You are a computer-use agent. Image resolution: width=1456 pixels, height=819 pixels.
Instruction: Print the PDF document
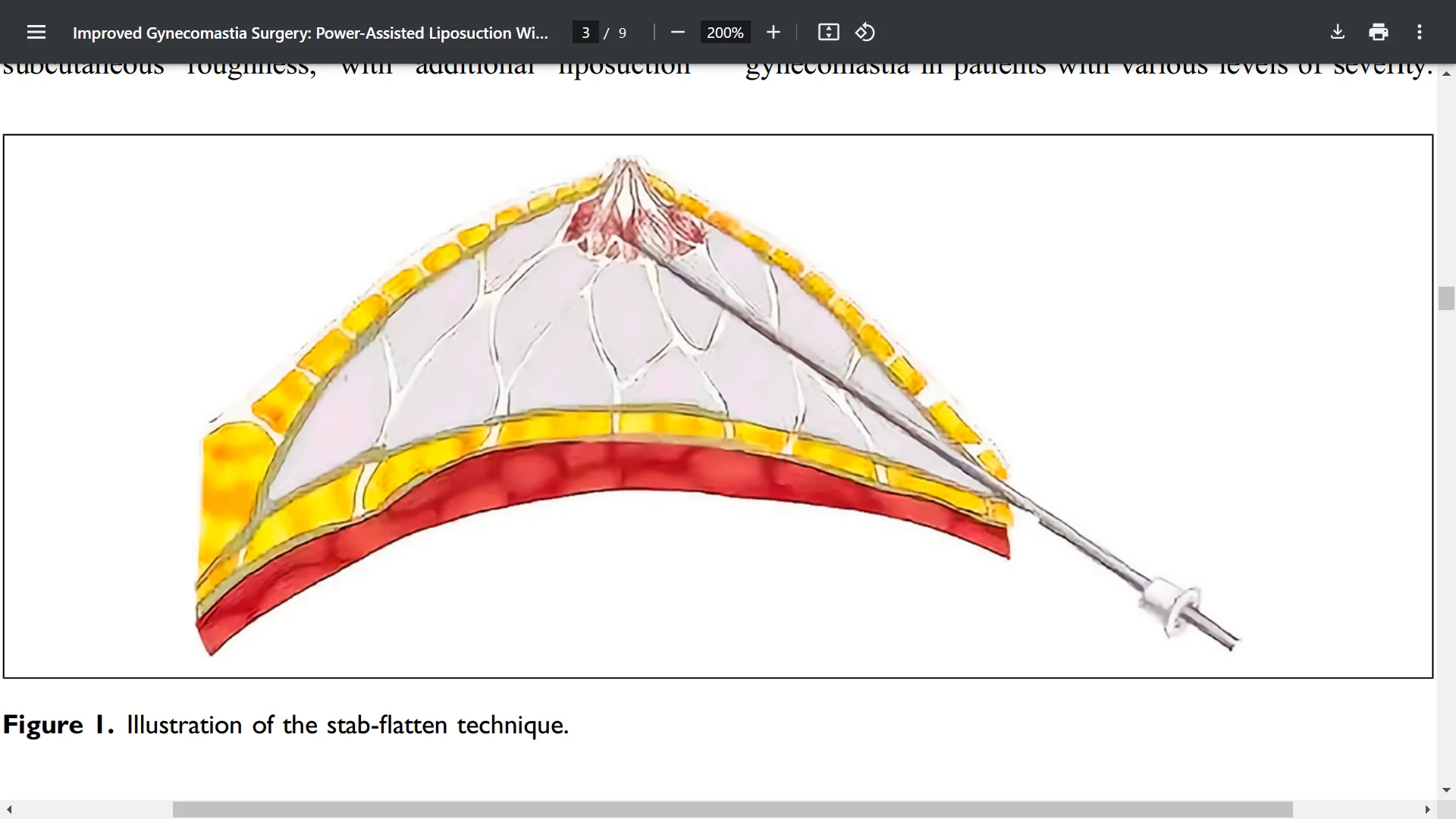[1379, 32]
